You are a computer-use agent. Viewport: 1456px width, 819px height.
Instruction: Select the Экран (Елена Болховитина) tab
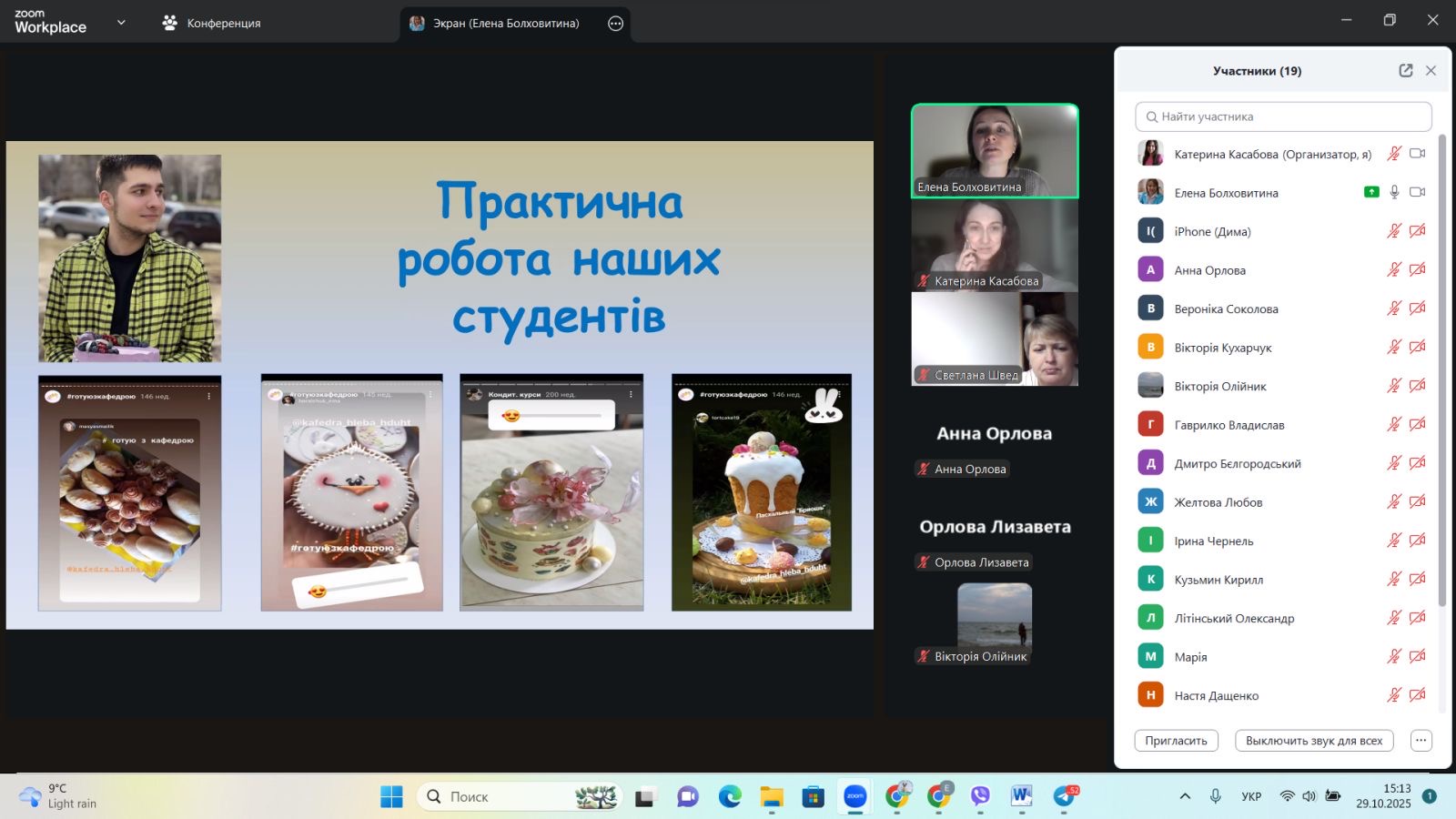(505, 24)
